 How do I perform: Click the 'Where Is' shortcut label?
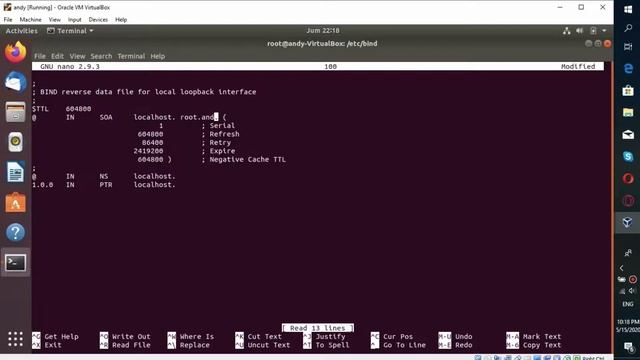[197, 337]
